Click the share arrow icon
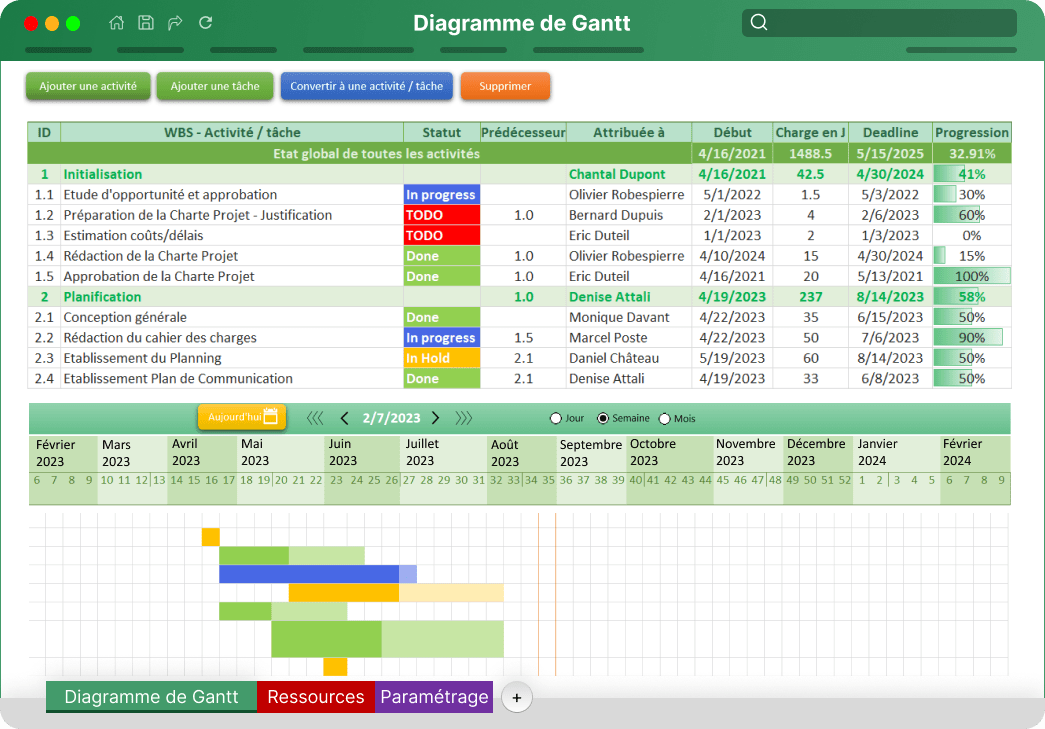The height and width of the screenshot is (729, 1045). coord(175,23)
